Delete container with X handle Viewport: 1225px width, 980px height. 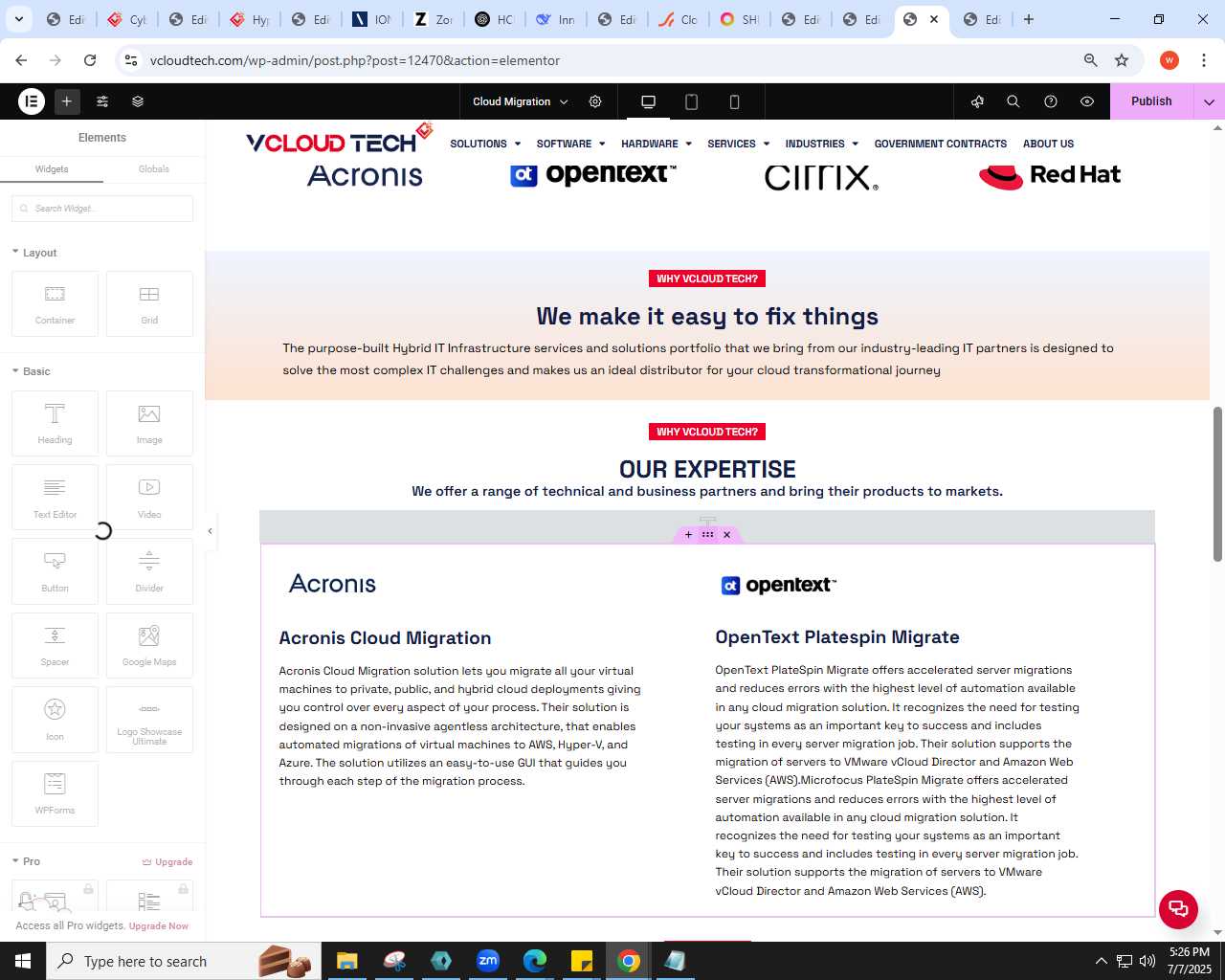pyautogui.click(x=726, y=535)
